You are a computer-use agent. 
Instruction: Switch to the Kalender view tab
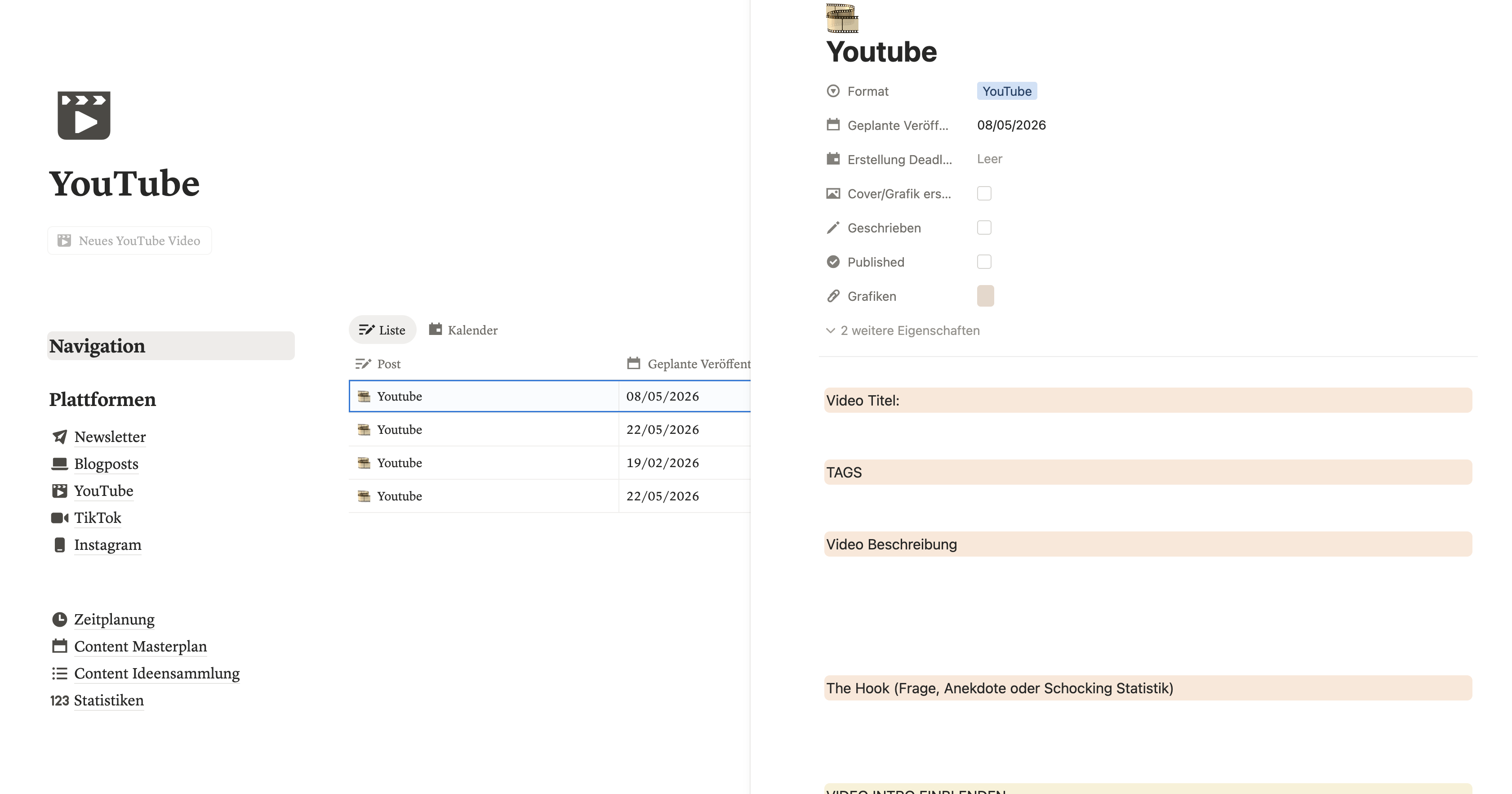click(x=463, y=330)
